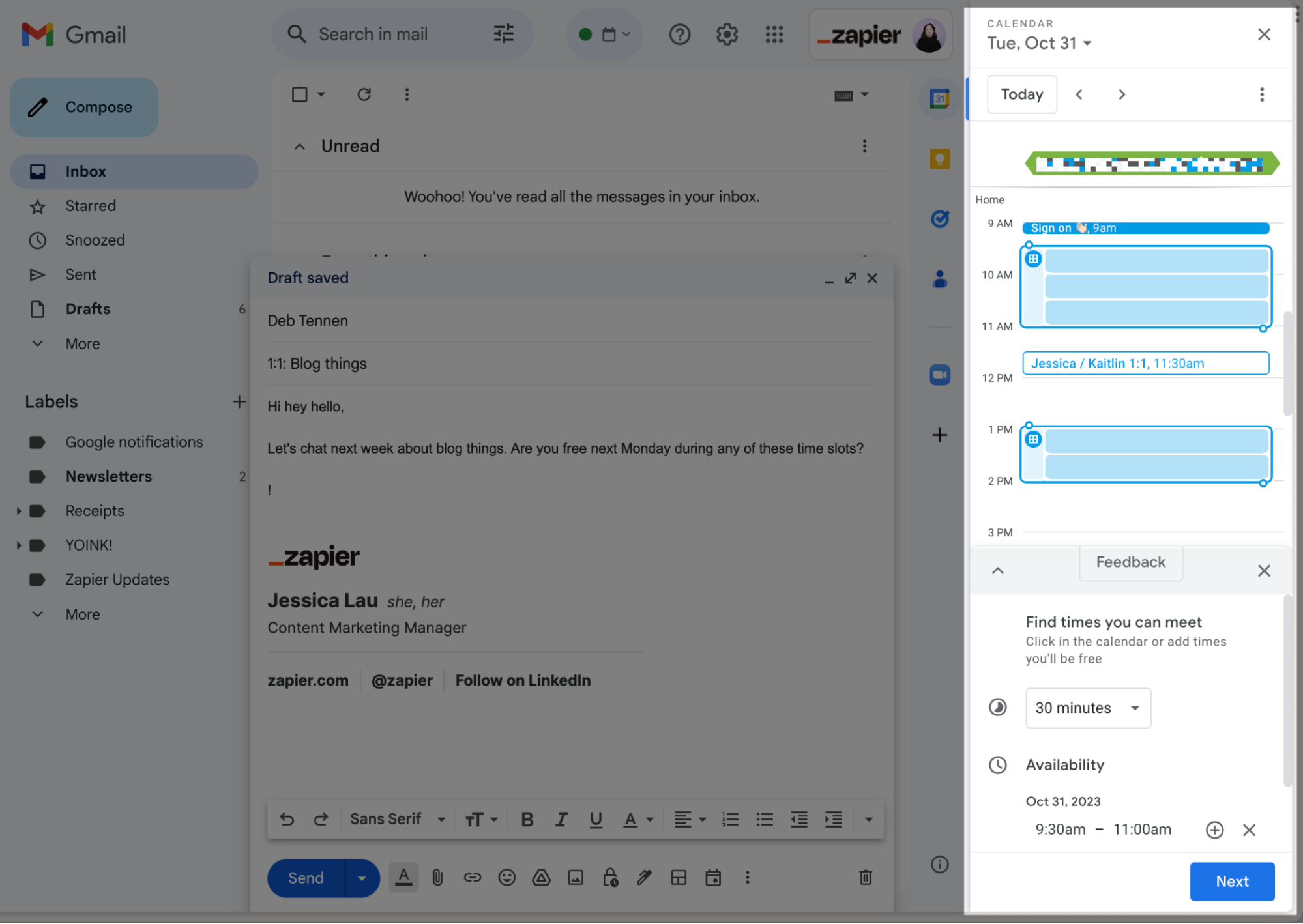Open Gmail Help support icon
1303x924 pixels.
[x=680, y=34]
